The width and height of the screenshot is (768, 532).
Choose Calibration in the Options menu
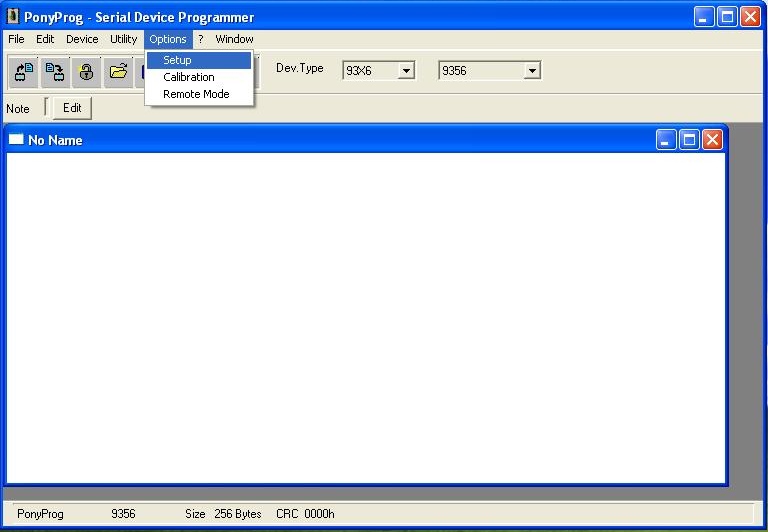tap(199, 77)
